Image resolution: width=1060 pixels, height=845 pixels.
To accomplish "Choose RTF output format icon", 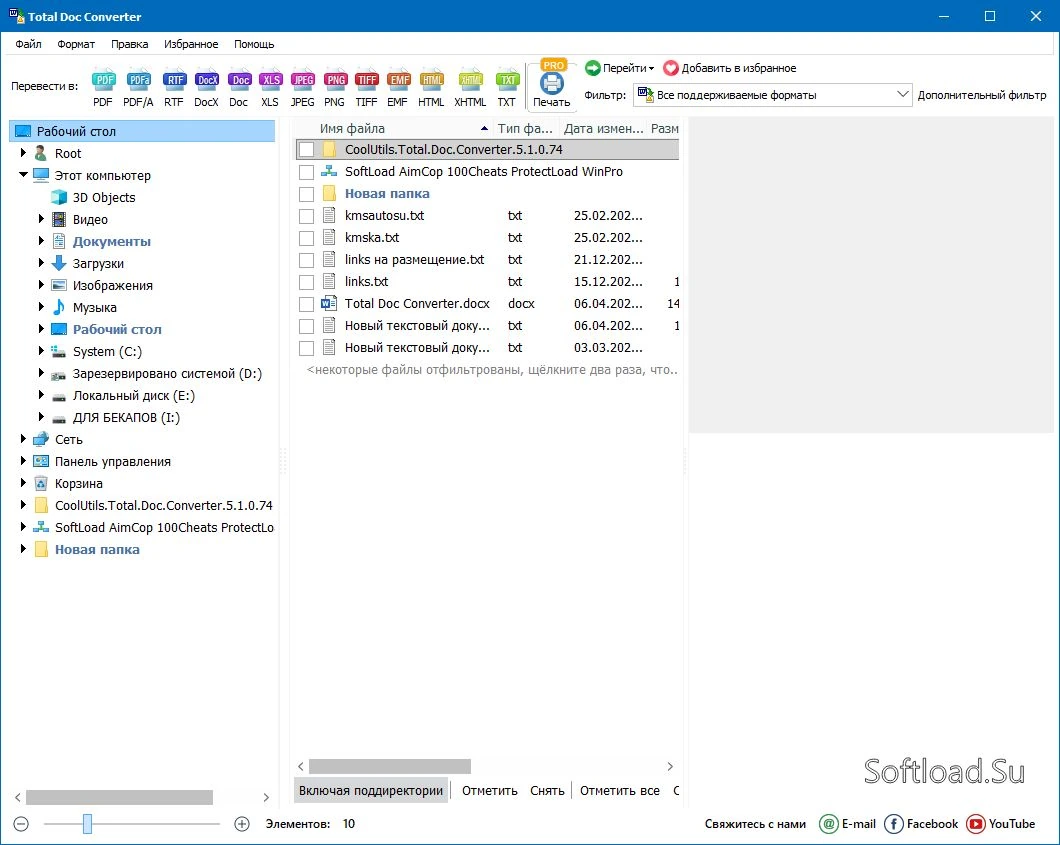I will coord(174,80).
